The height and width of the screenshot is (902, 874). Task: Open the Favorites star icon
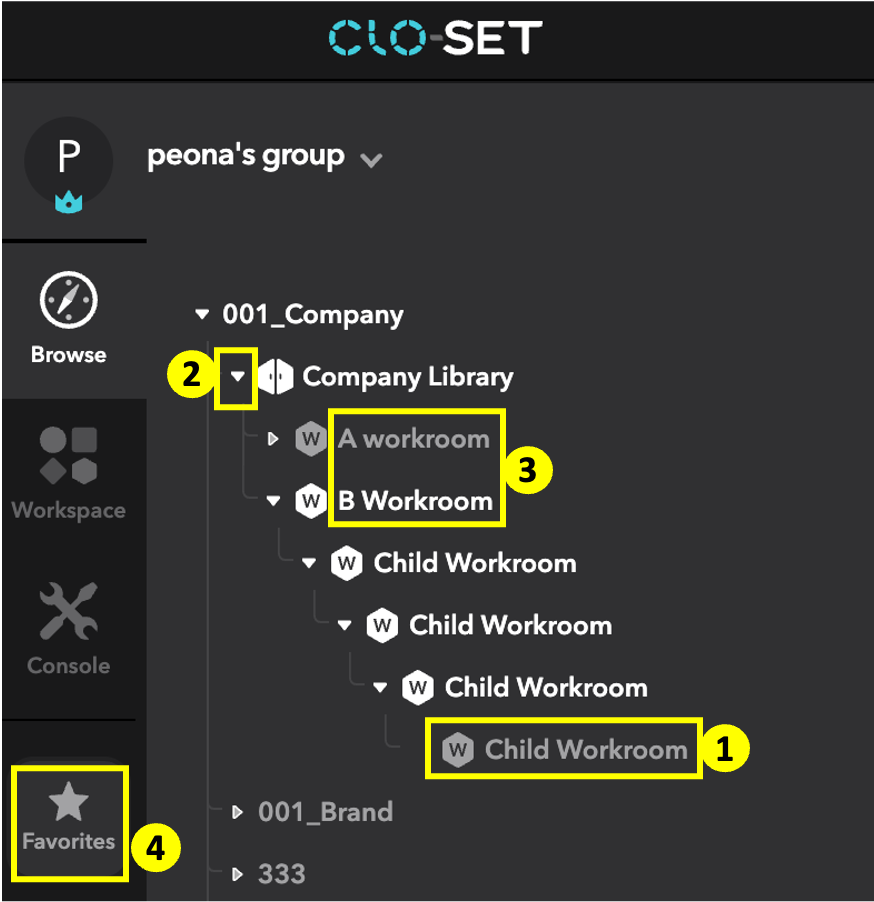coord(68,799)
